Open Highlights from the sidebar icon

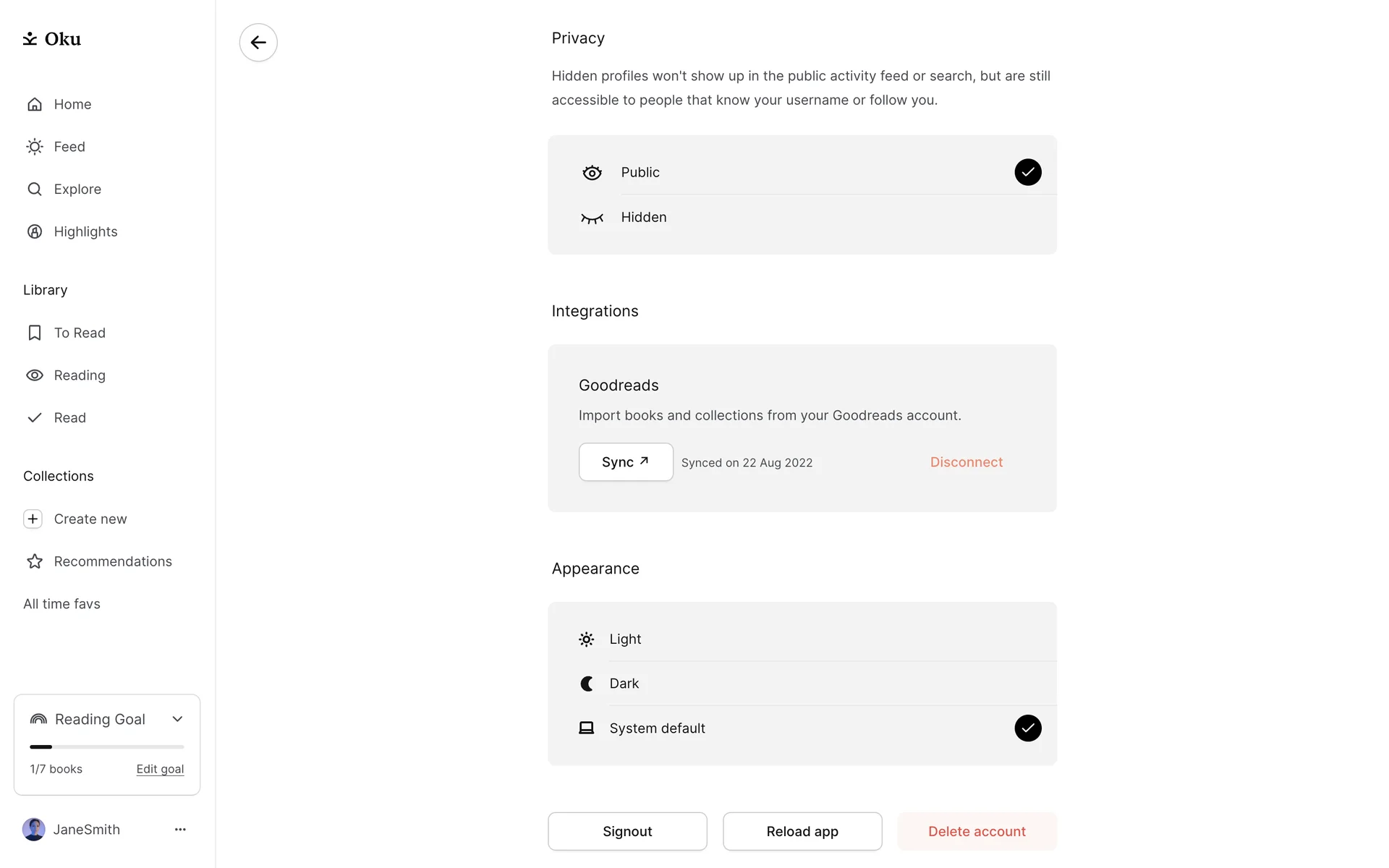click(35, 231)
